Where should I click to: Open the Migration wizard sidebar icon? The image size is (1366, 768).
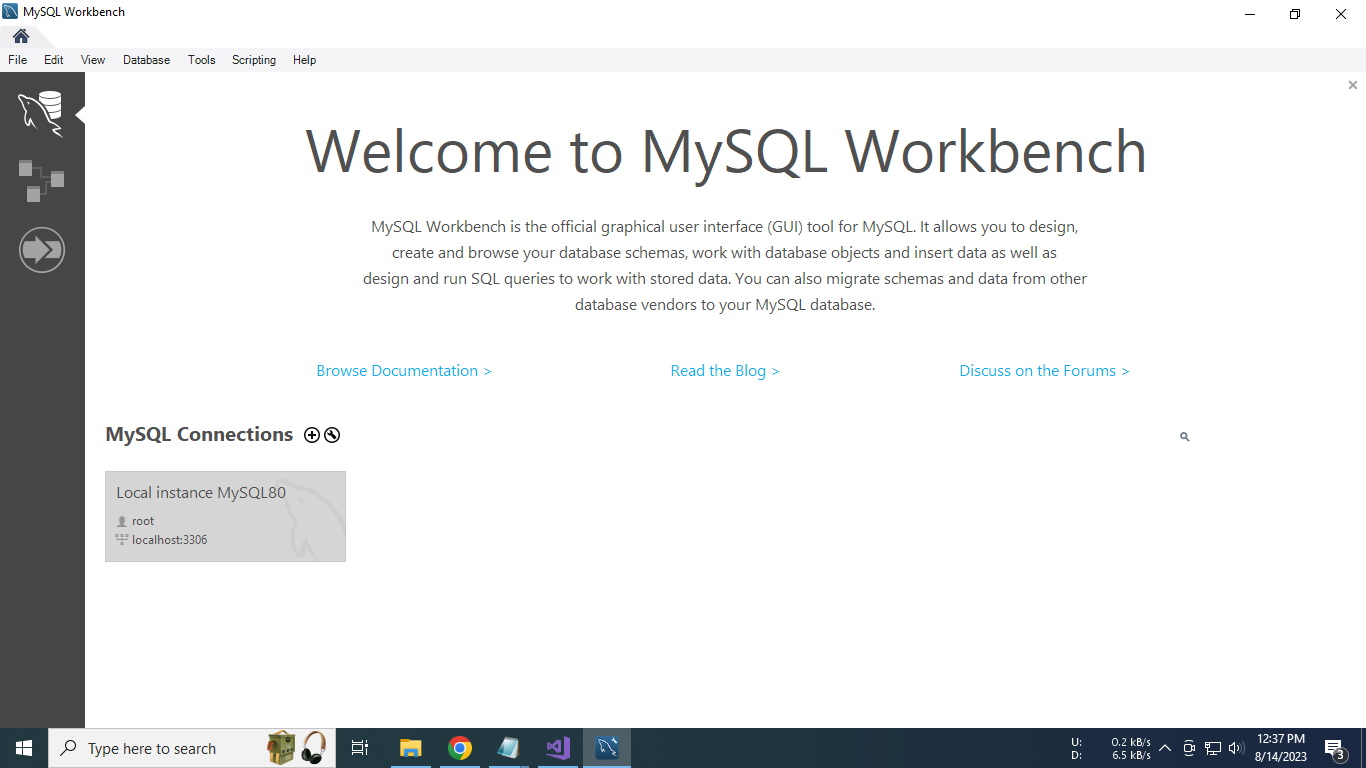(x=41, y=249)
